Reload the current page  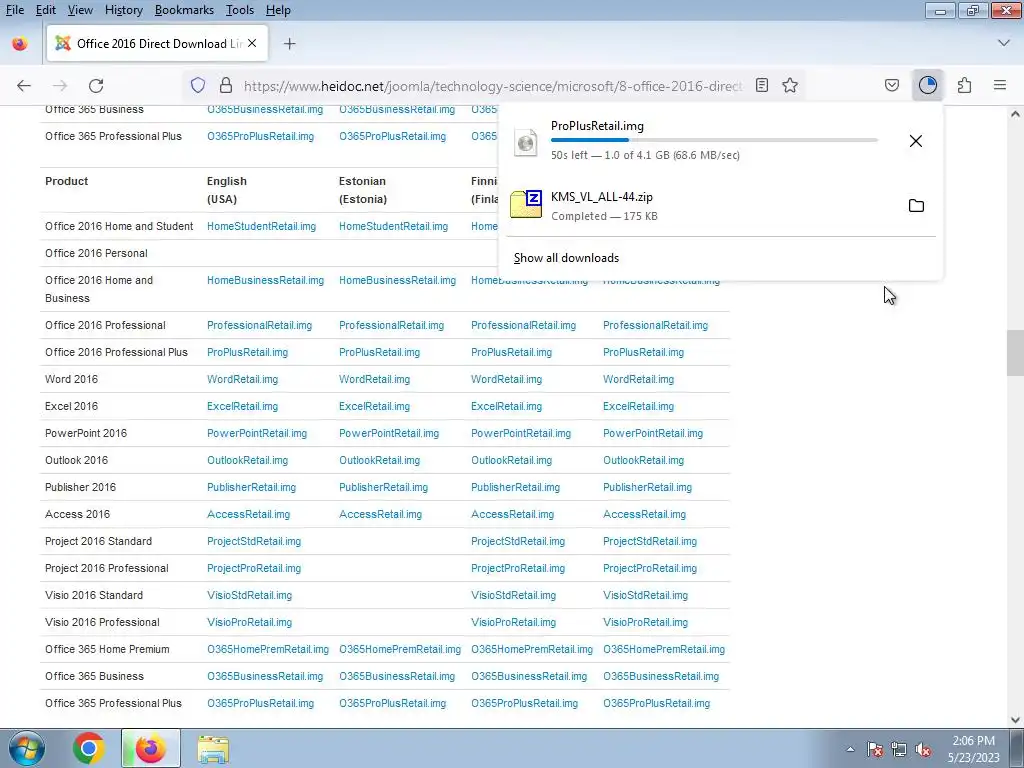(96, 86)
